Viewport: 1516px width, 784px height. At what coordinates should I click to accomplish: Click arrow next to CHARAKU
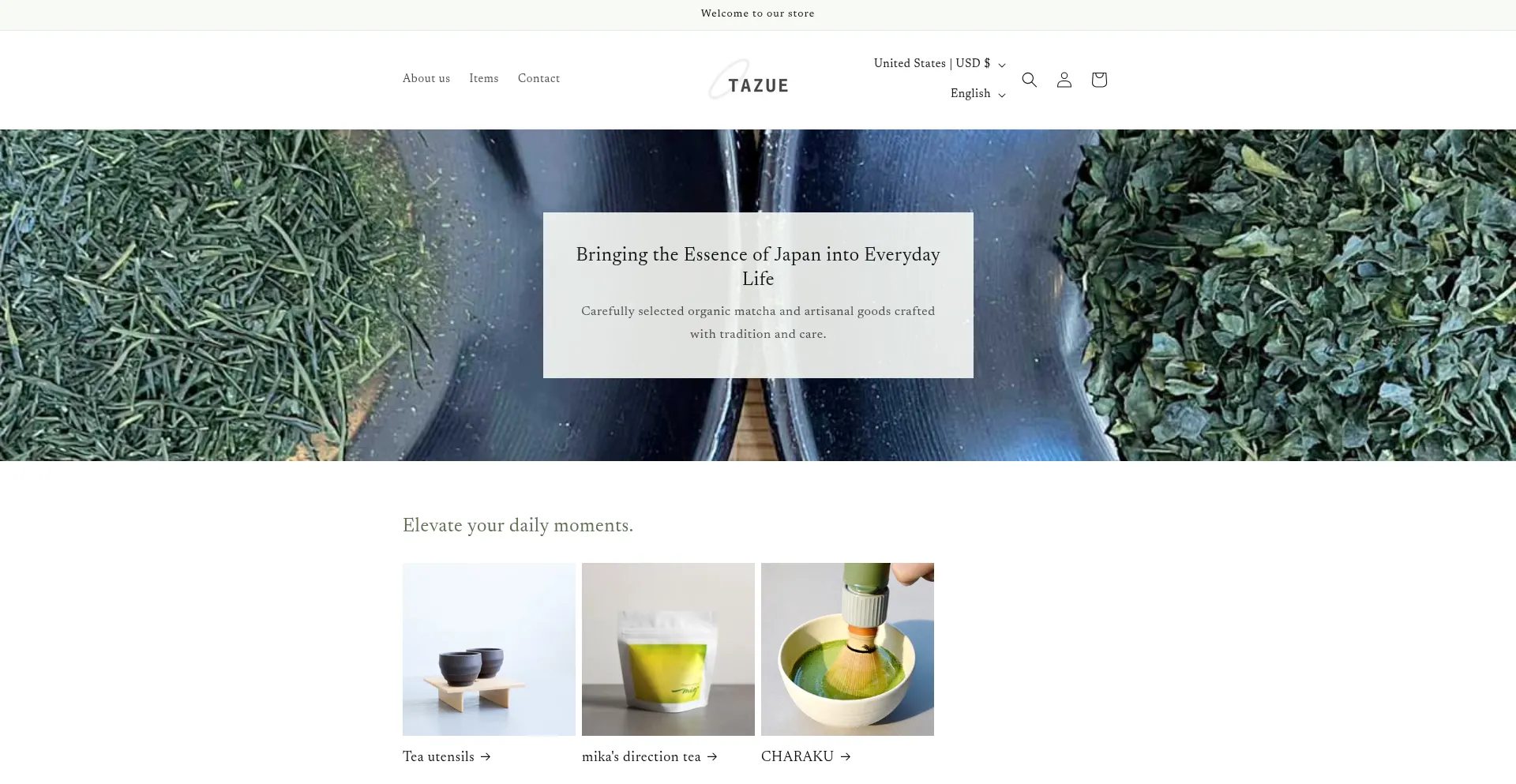[846, 756]
